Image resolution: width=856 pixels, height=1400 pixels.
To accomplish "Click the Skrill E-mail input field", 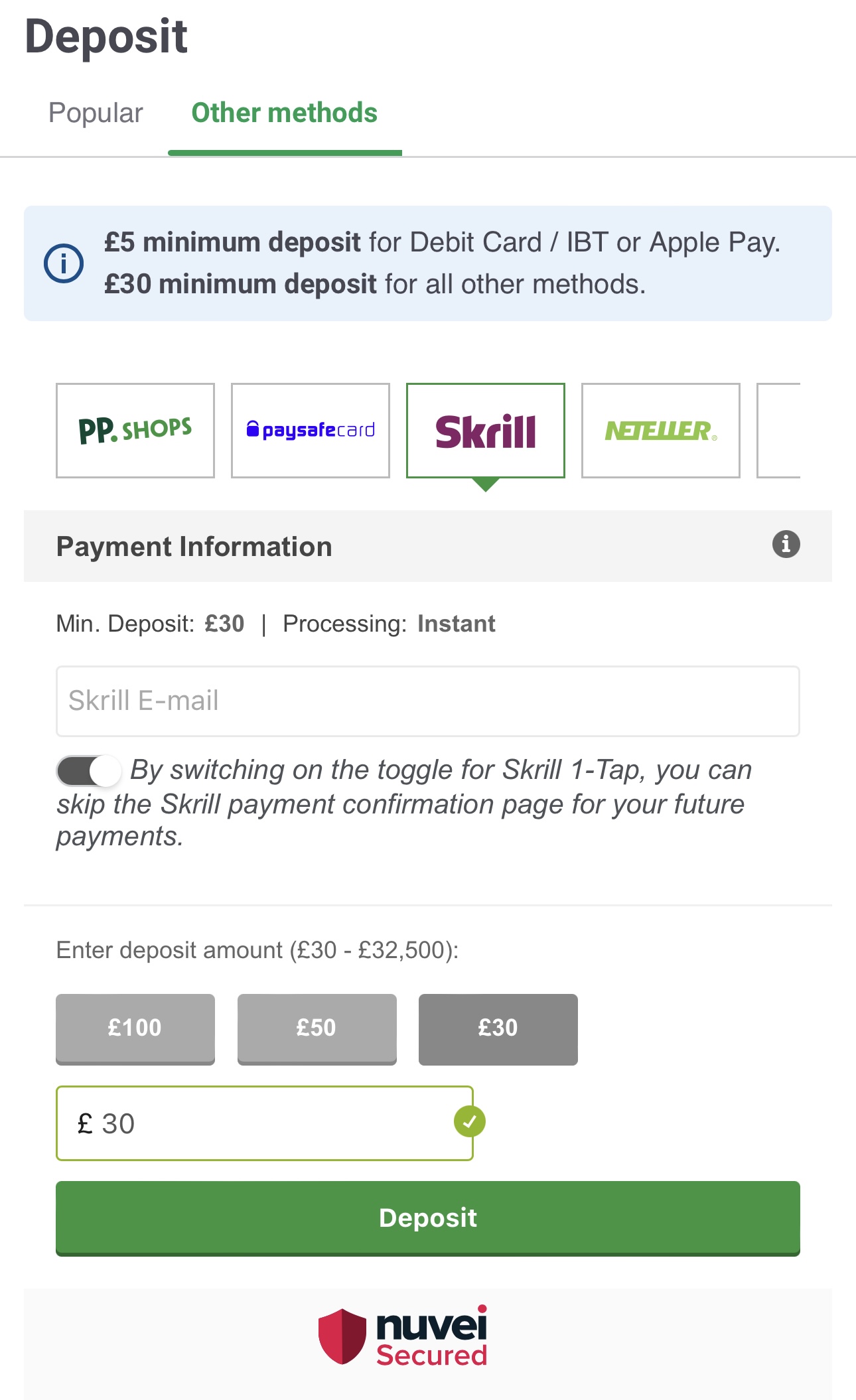I will (428, 701).
